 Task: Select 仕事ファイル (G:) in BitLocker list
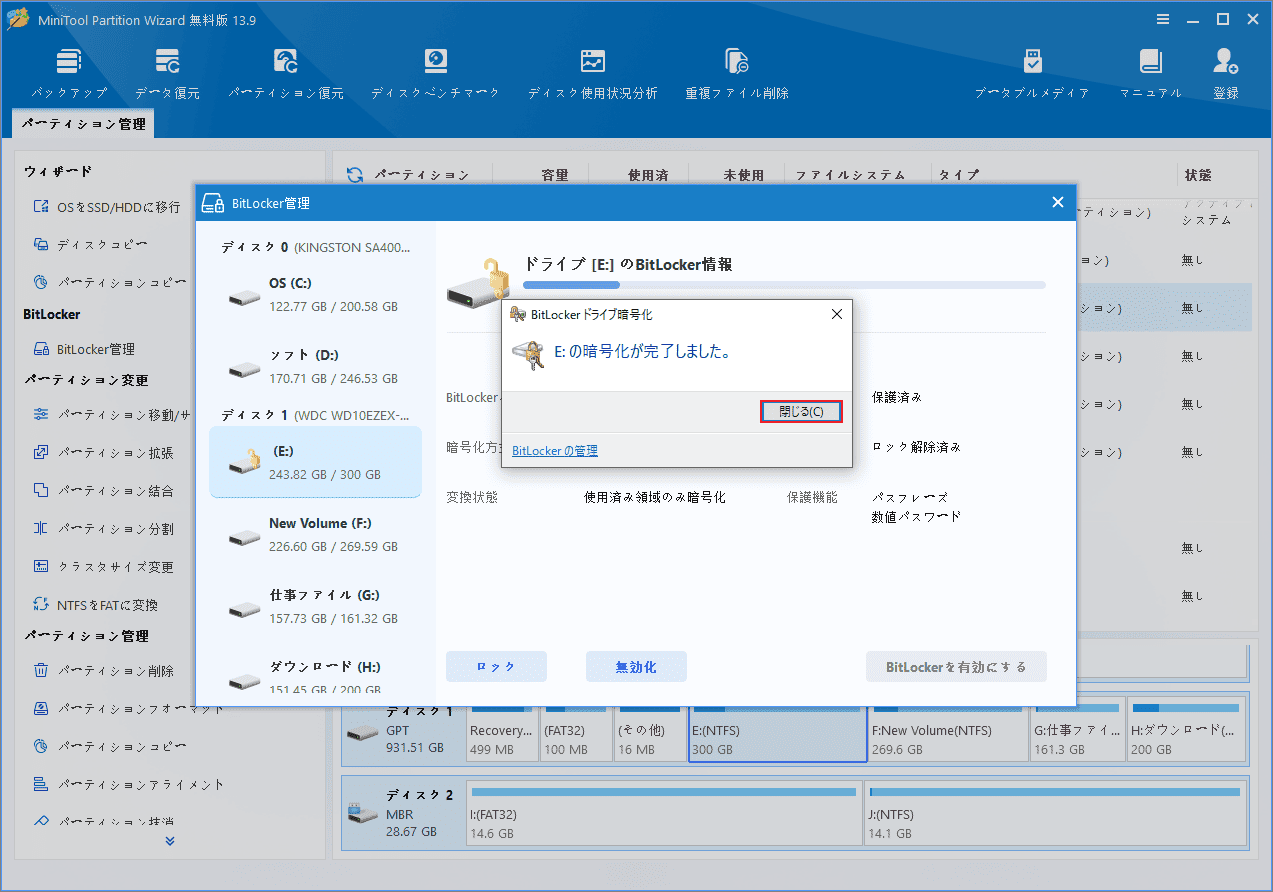[x=315, y=607]
